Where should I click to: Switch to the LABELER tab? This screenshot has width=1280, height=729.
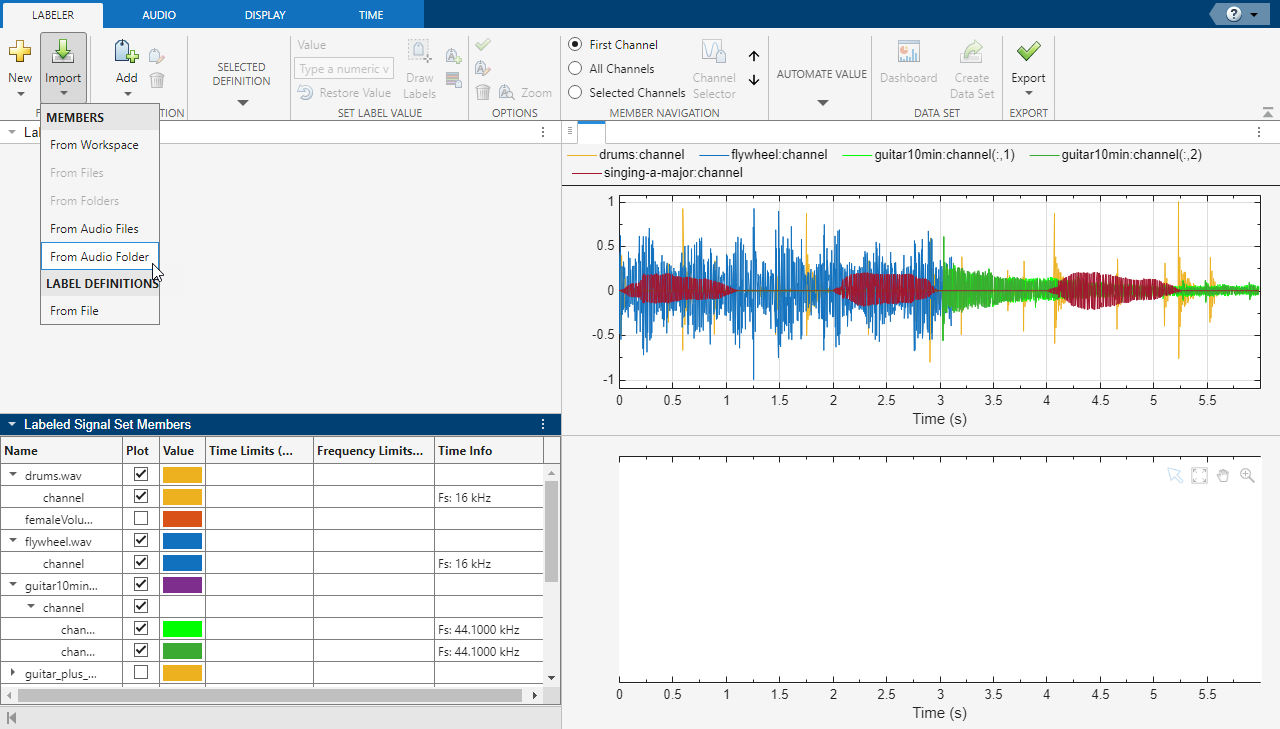pyautogui.click(x=52, y=15)
